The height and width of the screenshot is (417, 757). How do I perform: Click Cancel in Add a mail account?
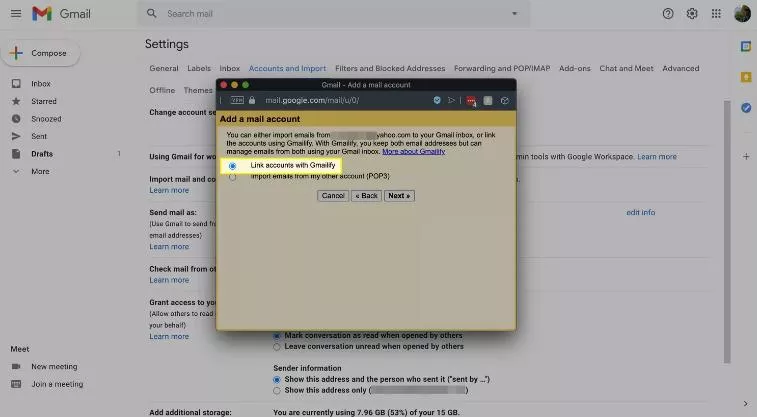pos(333,195)
